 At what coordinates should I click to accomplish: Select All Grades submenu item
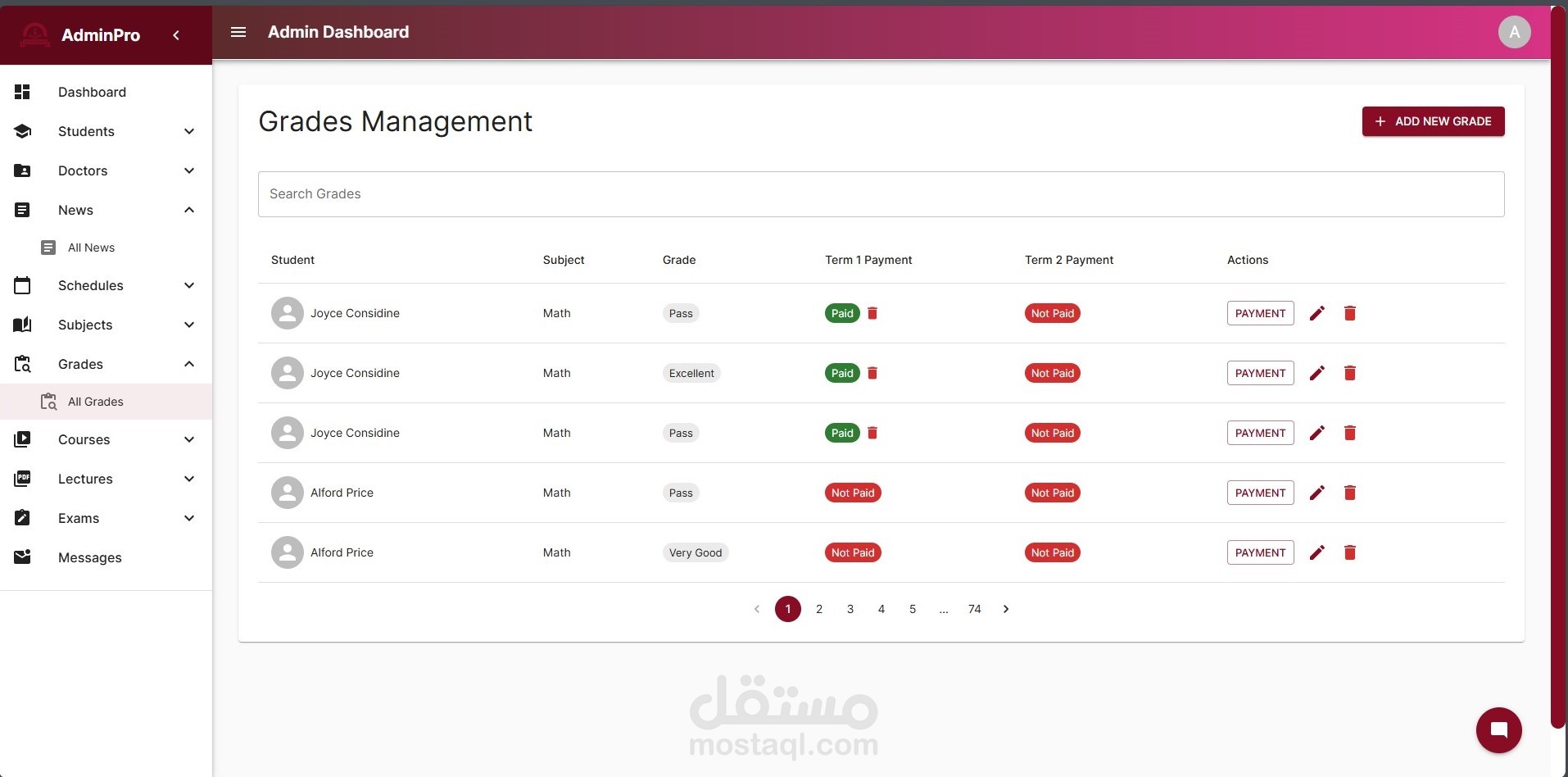coord(106,402)
